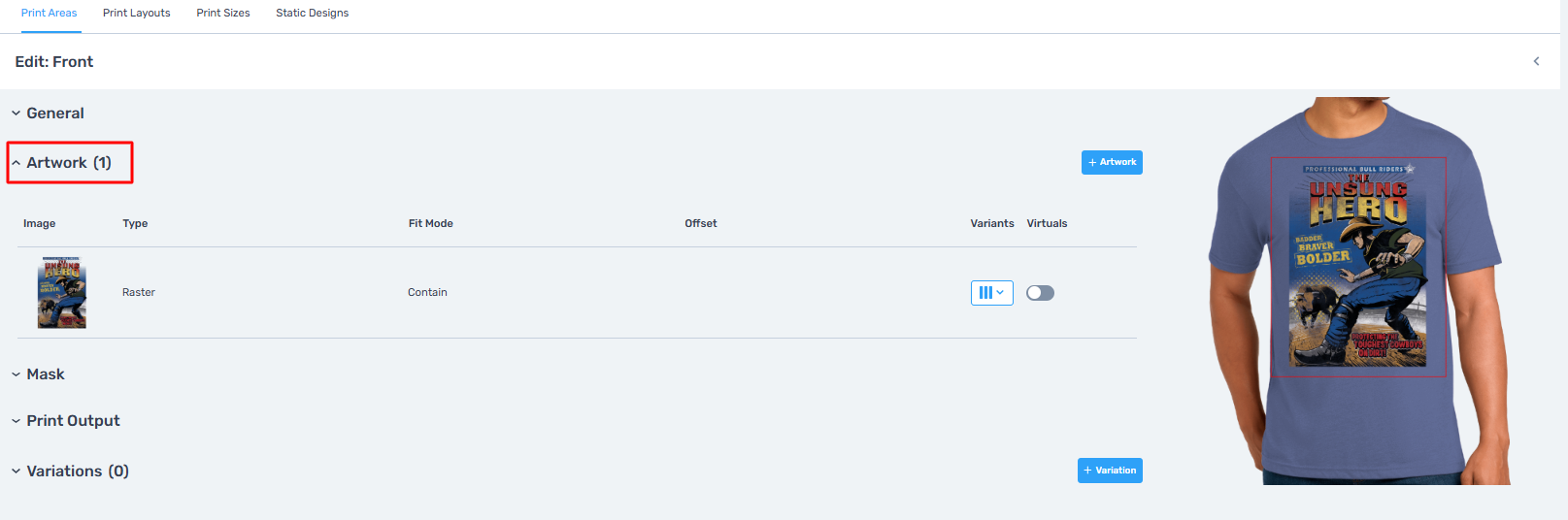Collapse the editor with the back chevron
Image resolution: width=1568 pixels, height=520 pixels.
click(x=1536, y=61)
